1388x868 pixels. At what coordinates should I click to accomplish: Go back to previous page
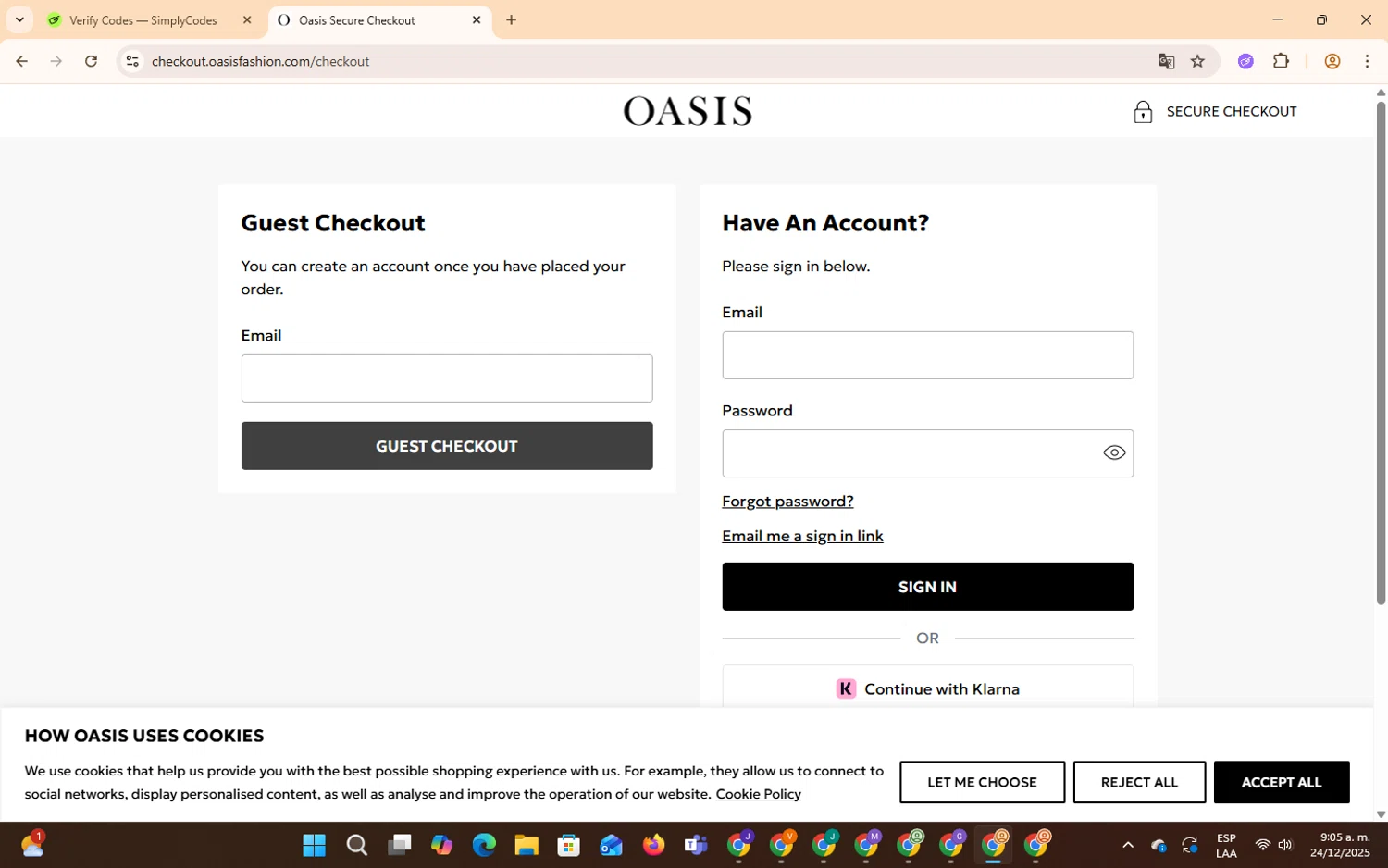click(x=21, y=61)
